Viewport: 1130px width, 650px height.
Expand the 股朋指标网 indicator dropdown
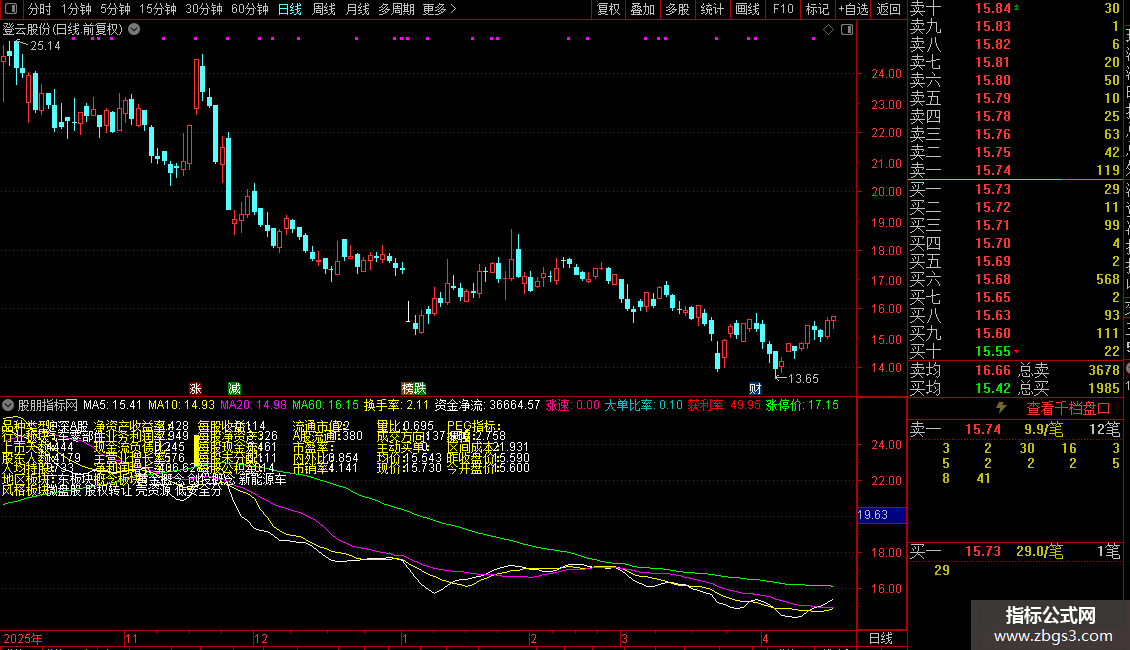point(9,406)
